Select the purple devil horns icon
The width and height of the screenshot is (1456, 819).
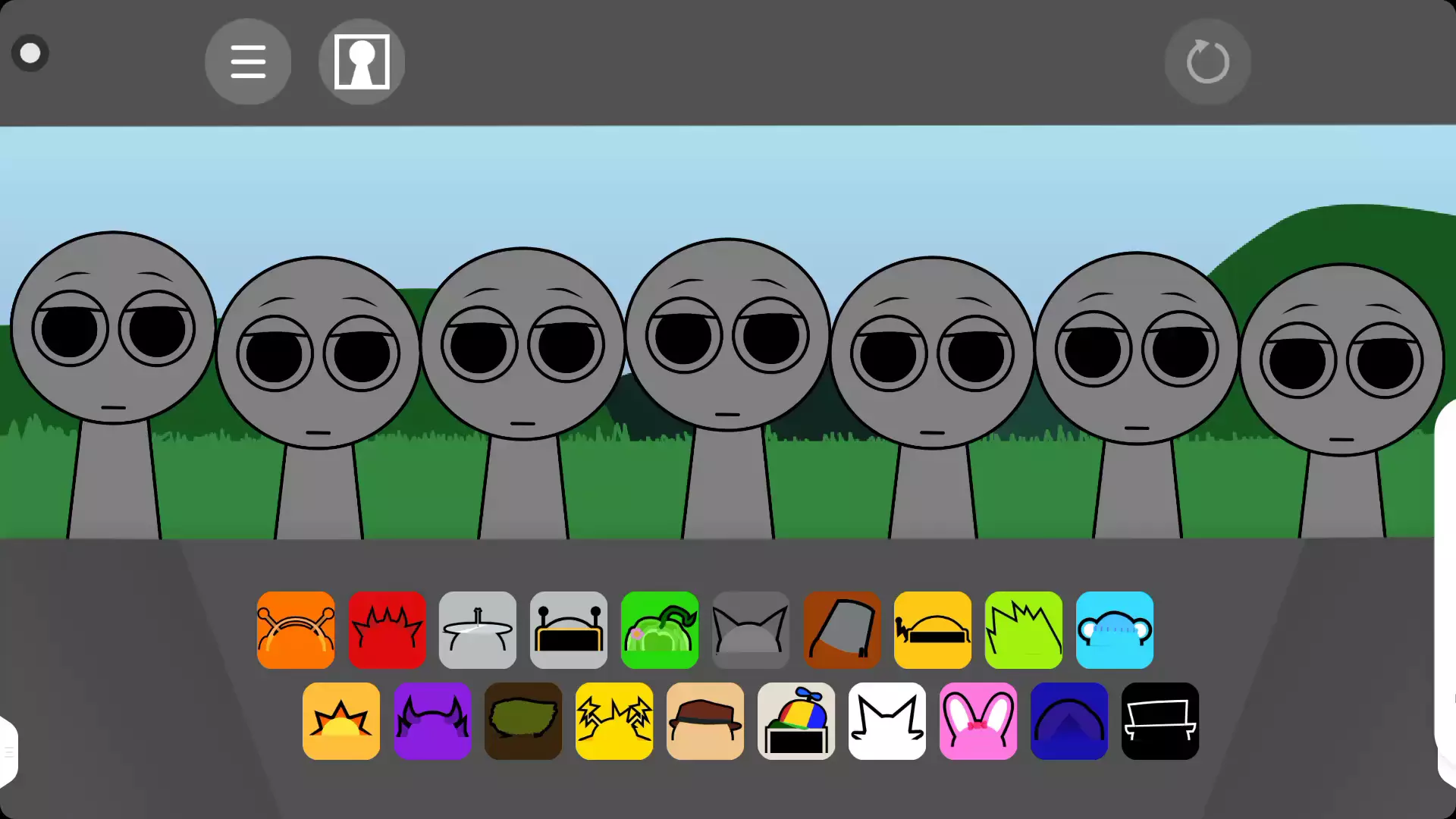[x=432, y=721]
